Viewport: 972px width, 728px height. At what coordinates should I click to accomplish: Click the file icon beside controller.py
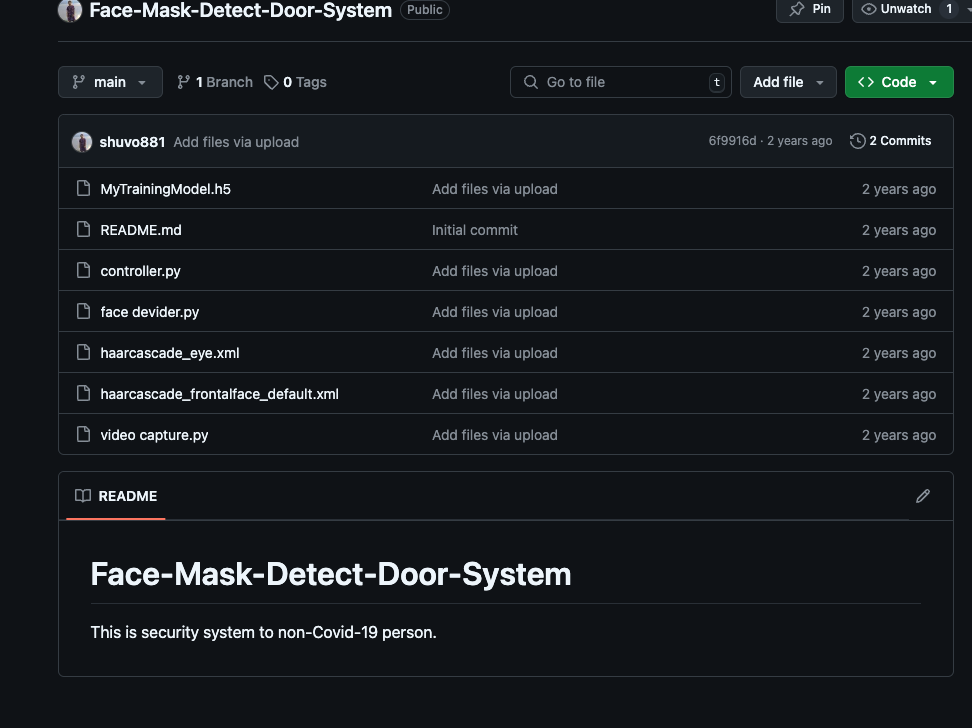(83, 271)
